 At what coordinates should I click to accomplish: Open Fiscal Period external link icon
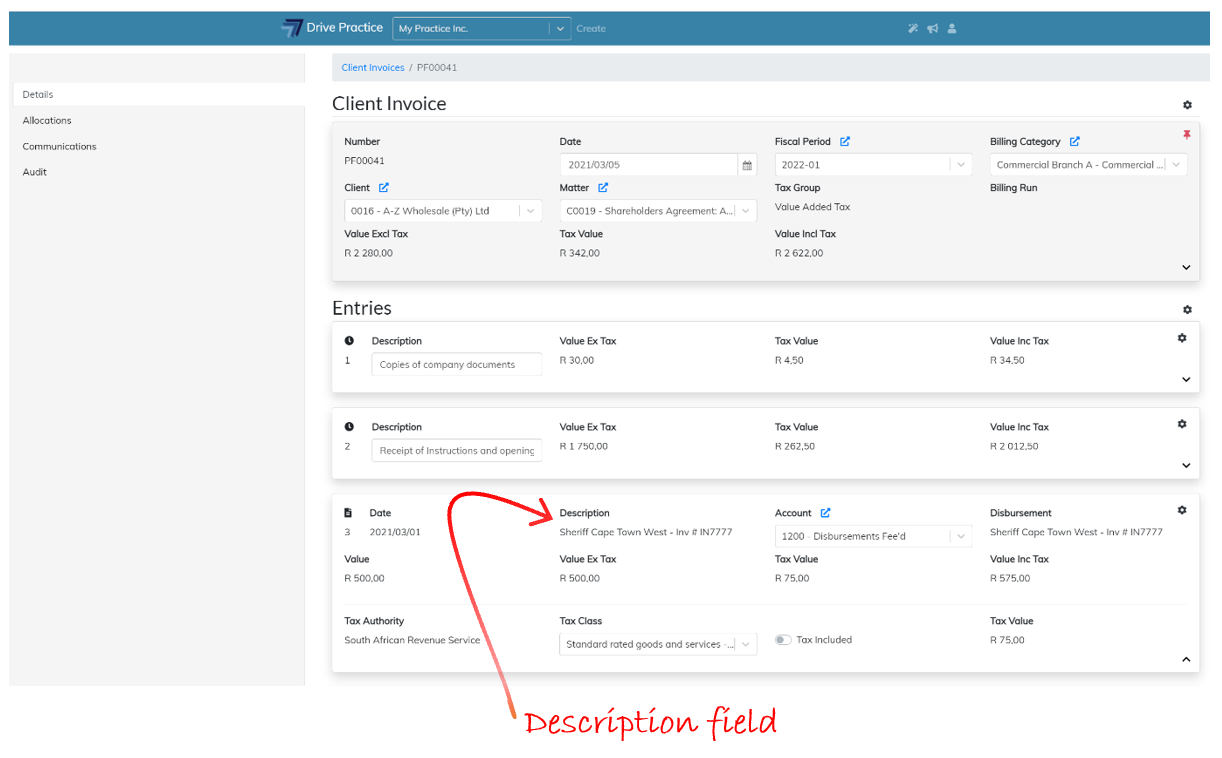click(x=845, y=142)
